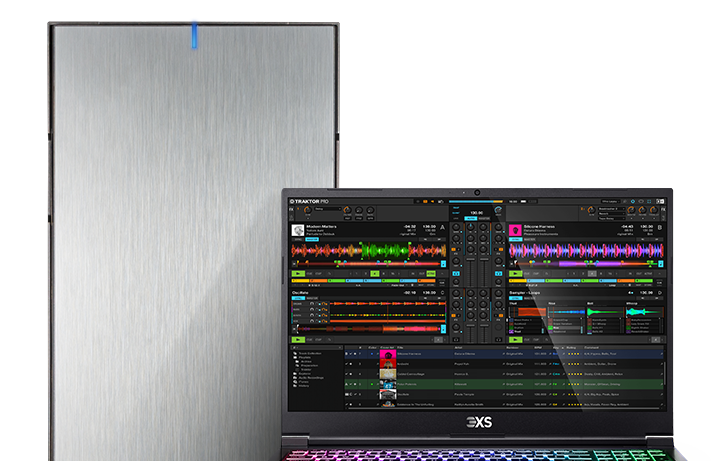The height and width of the screenshot is (461, 720).
Task: Click the CUE button on deck A
Action: 309,274
